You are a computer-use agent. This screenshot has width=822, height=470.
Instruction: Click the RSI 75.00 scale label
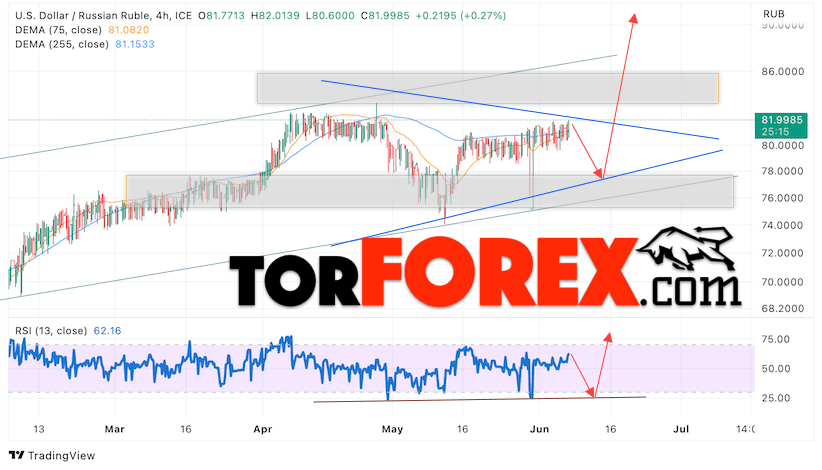(775, 339)
